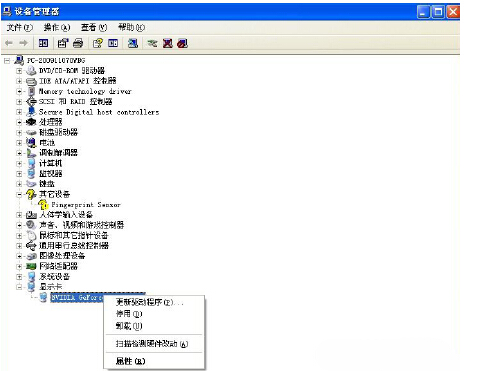This screenshot has width=477, height=371.
Task: Click the speaker icon of 声音、视频和游戏控制器
Action: pos(31,225)
